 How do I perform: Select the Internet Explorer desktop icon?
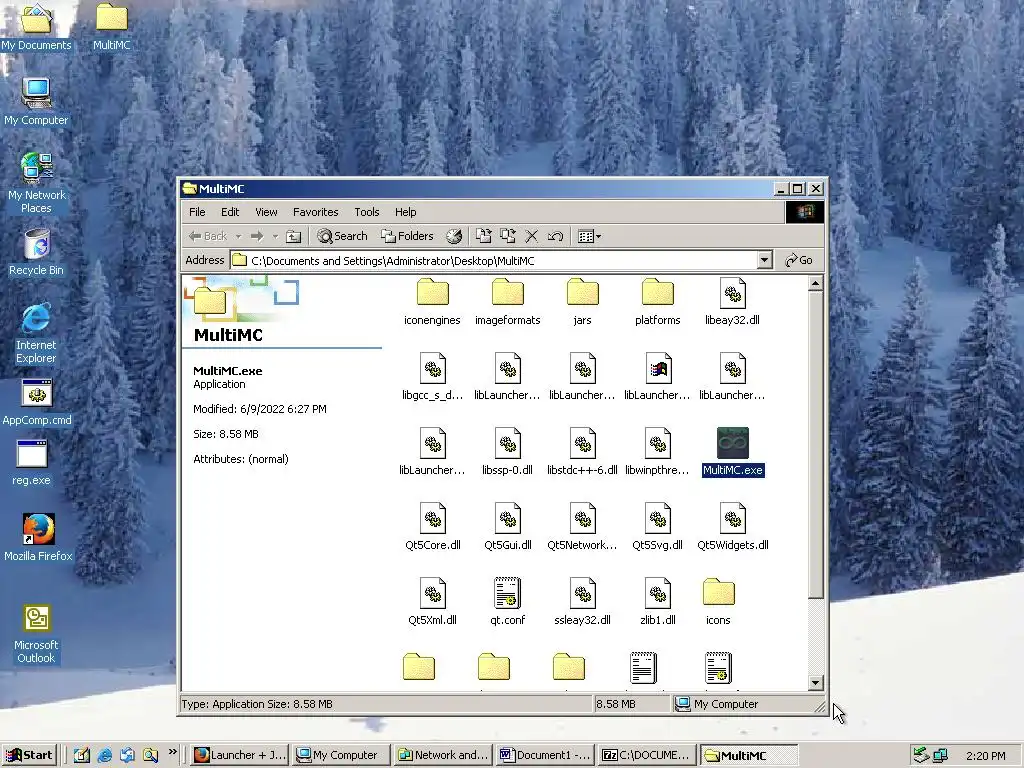[x=36, y=333]
